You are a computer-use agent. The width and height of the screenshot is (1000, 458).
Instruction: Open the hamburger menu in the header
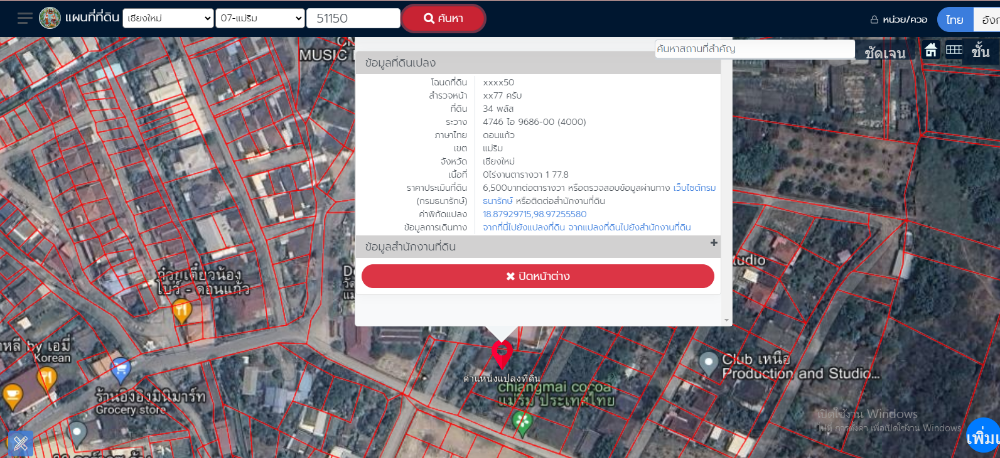25,18
